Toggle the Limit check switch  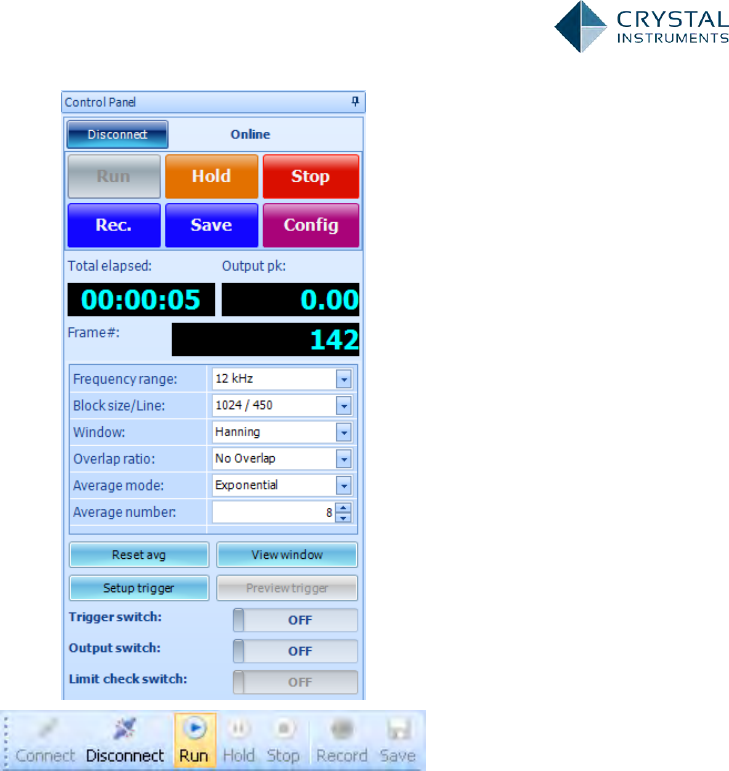tap(295, 682)
